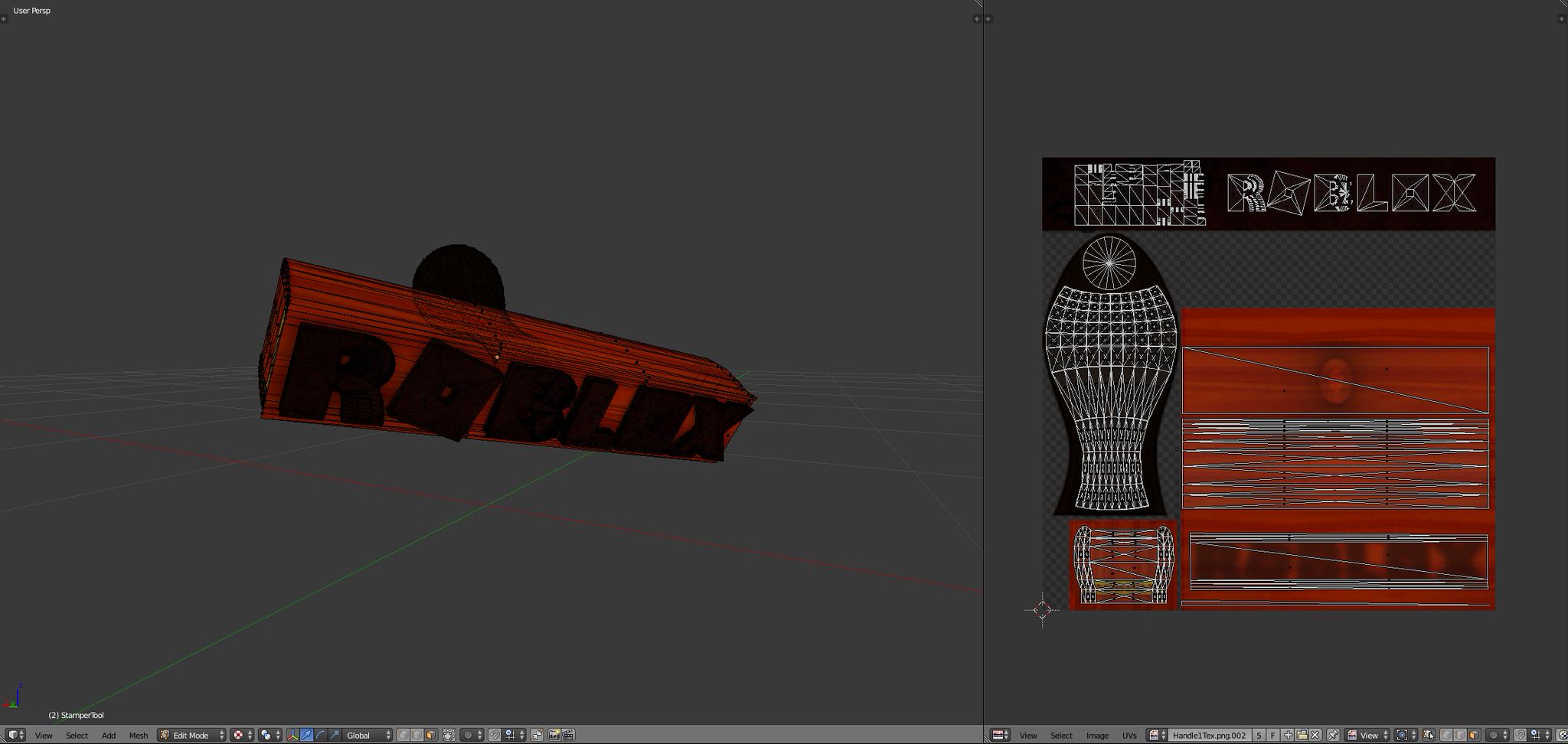
Task: Click the Handle1Tex.png.002 image name field
Action: point(1210,736)
